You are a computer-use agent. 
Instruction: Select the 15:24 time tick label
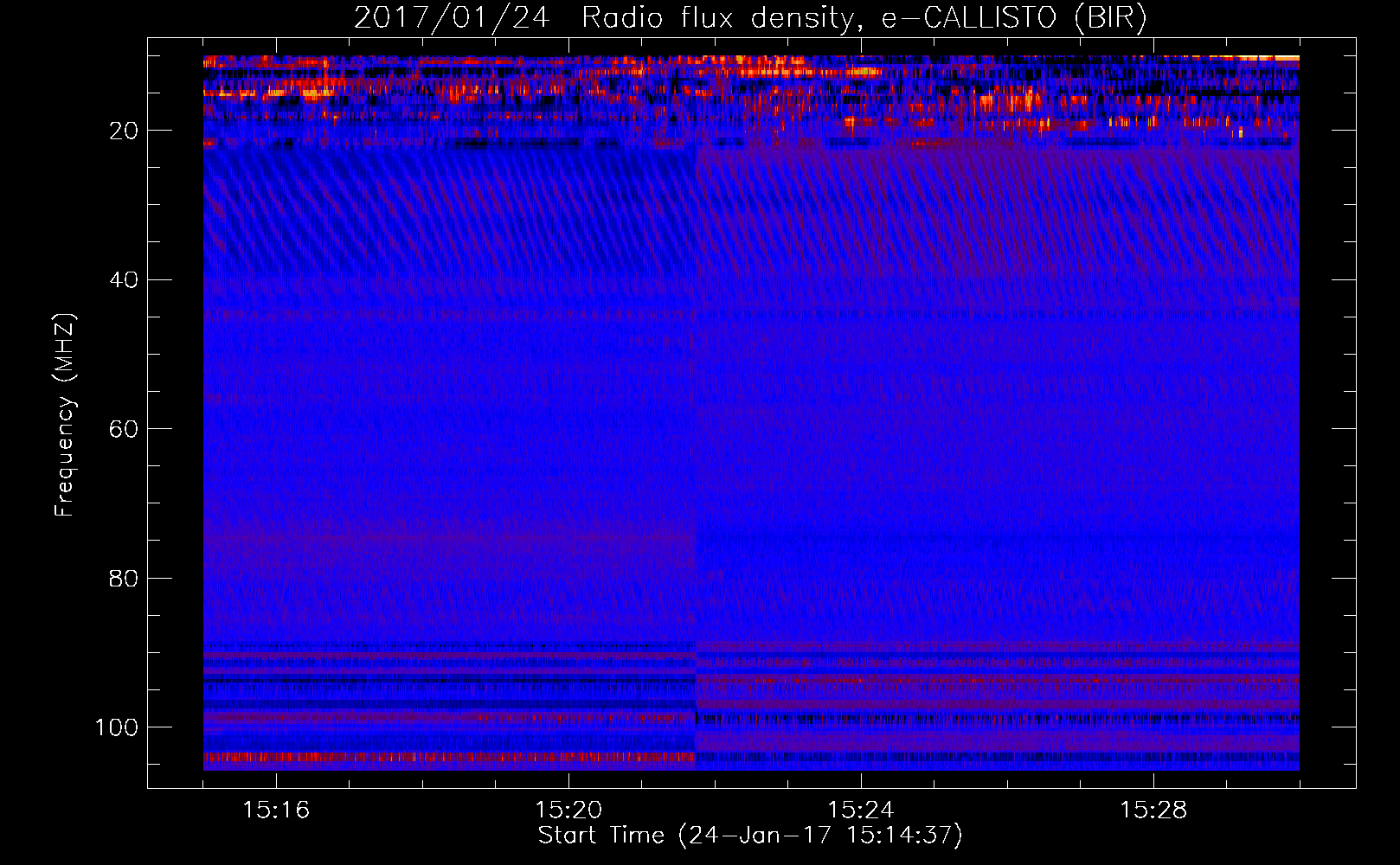[861, 811]
